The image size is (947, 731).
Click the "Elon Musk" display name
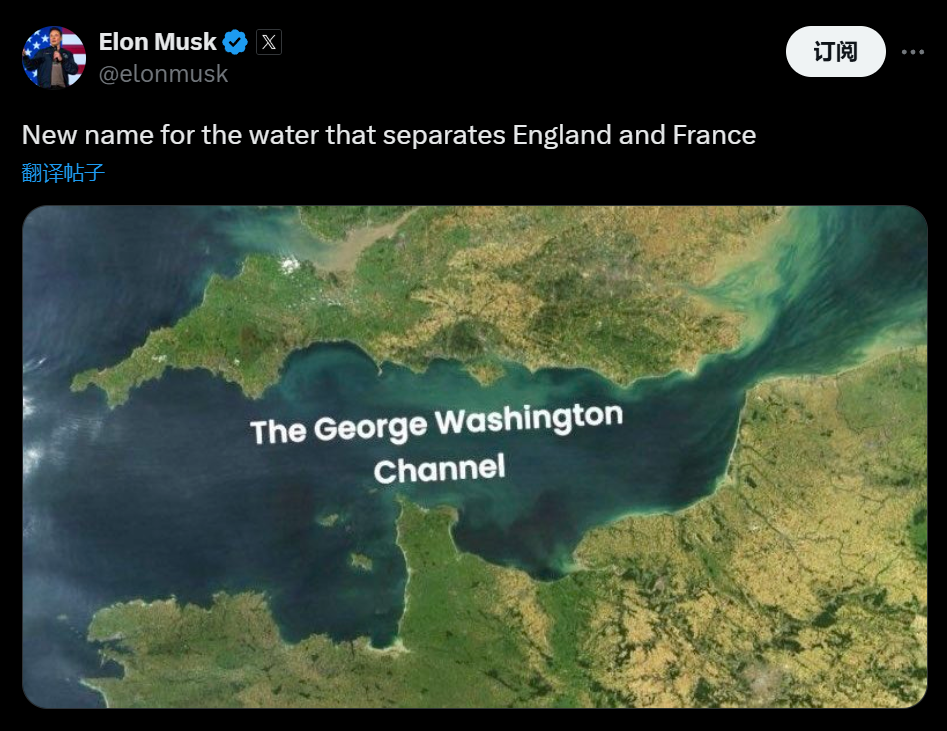[x=157, y=42]
